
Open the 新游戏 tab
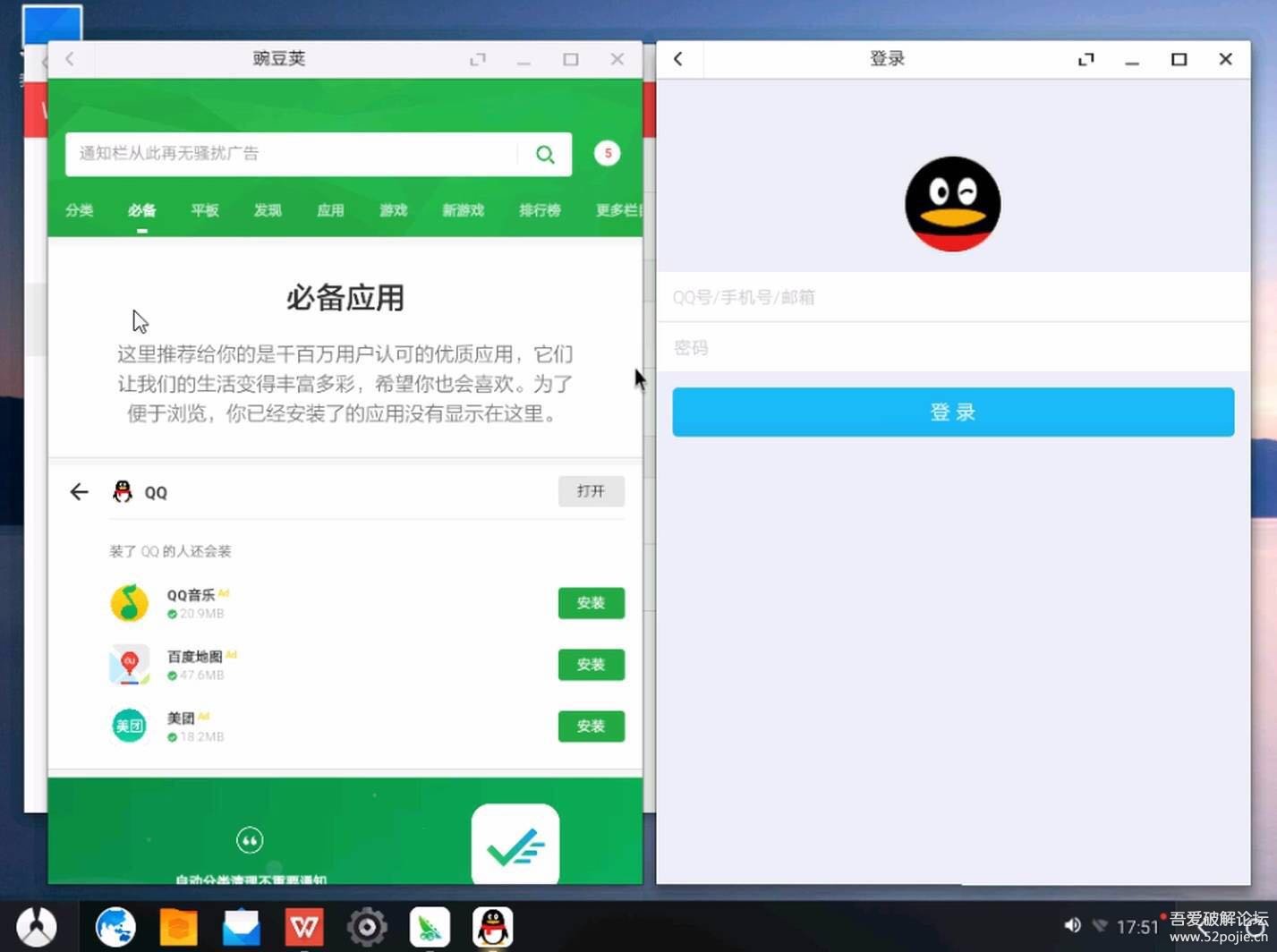tap(463, 210)
